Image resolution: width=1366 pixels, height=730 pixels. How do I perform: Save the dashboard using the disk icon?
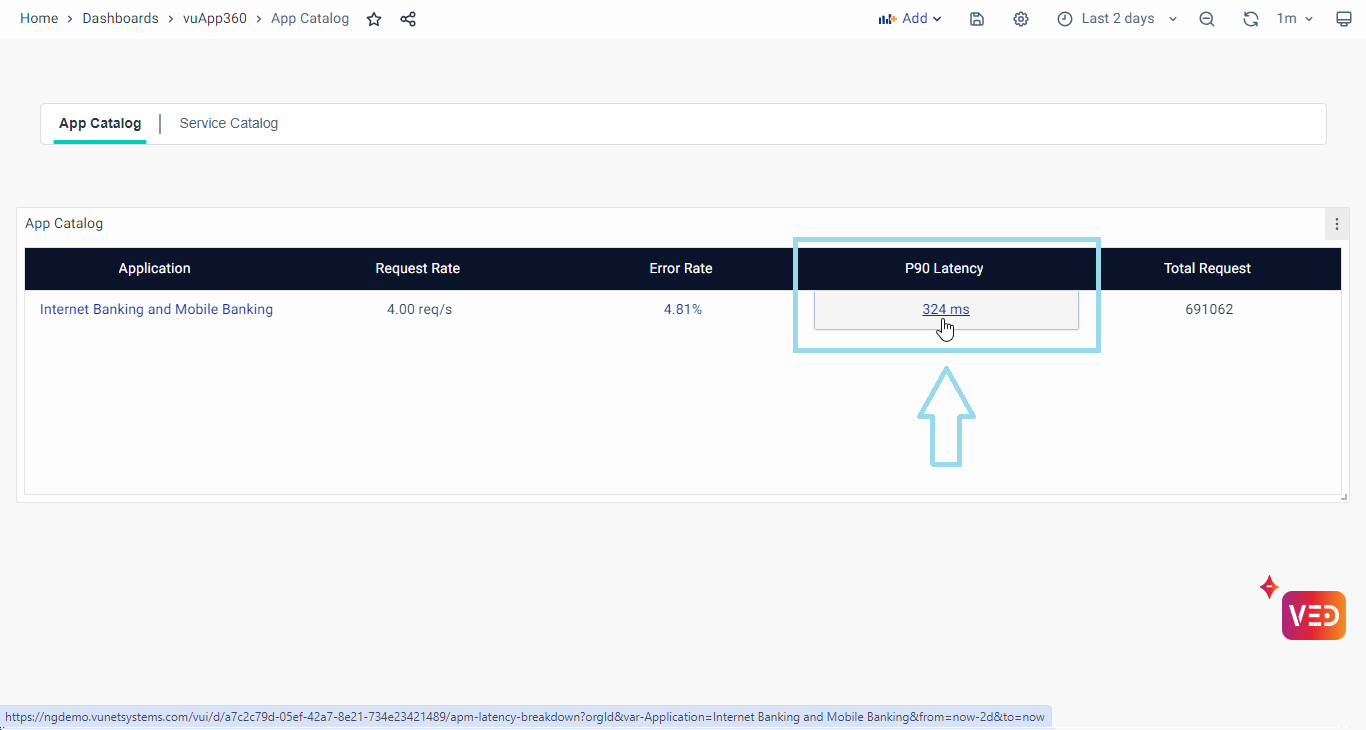pyautogui.click(x=977, y=19)
